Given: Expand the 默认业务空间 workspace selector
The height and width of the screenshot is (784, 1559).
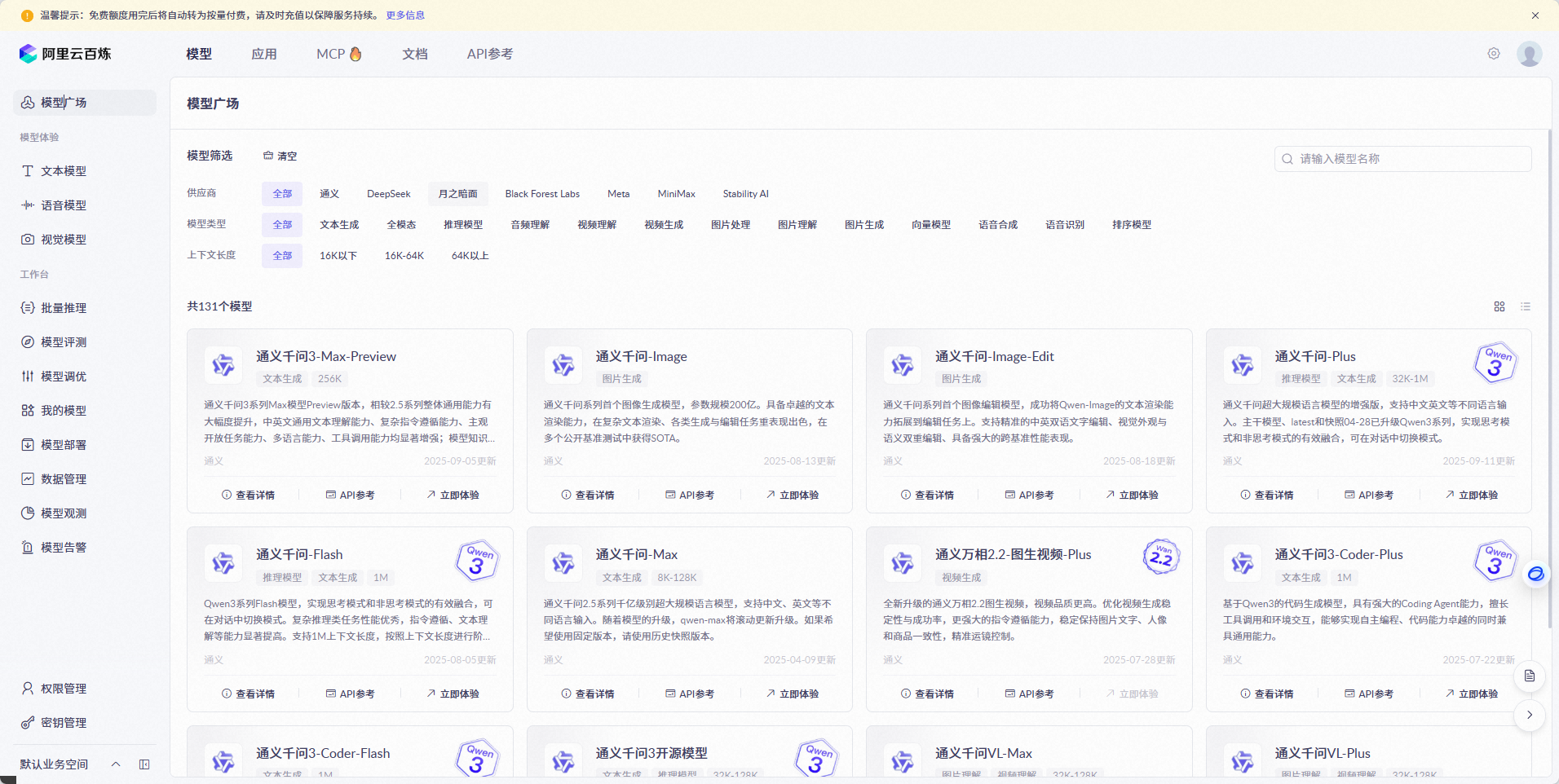Looking at the screenshot, I should tap(70, 764).
